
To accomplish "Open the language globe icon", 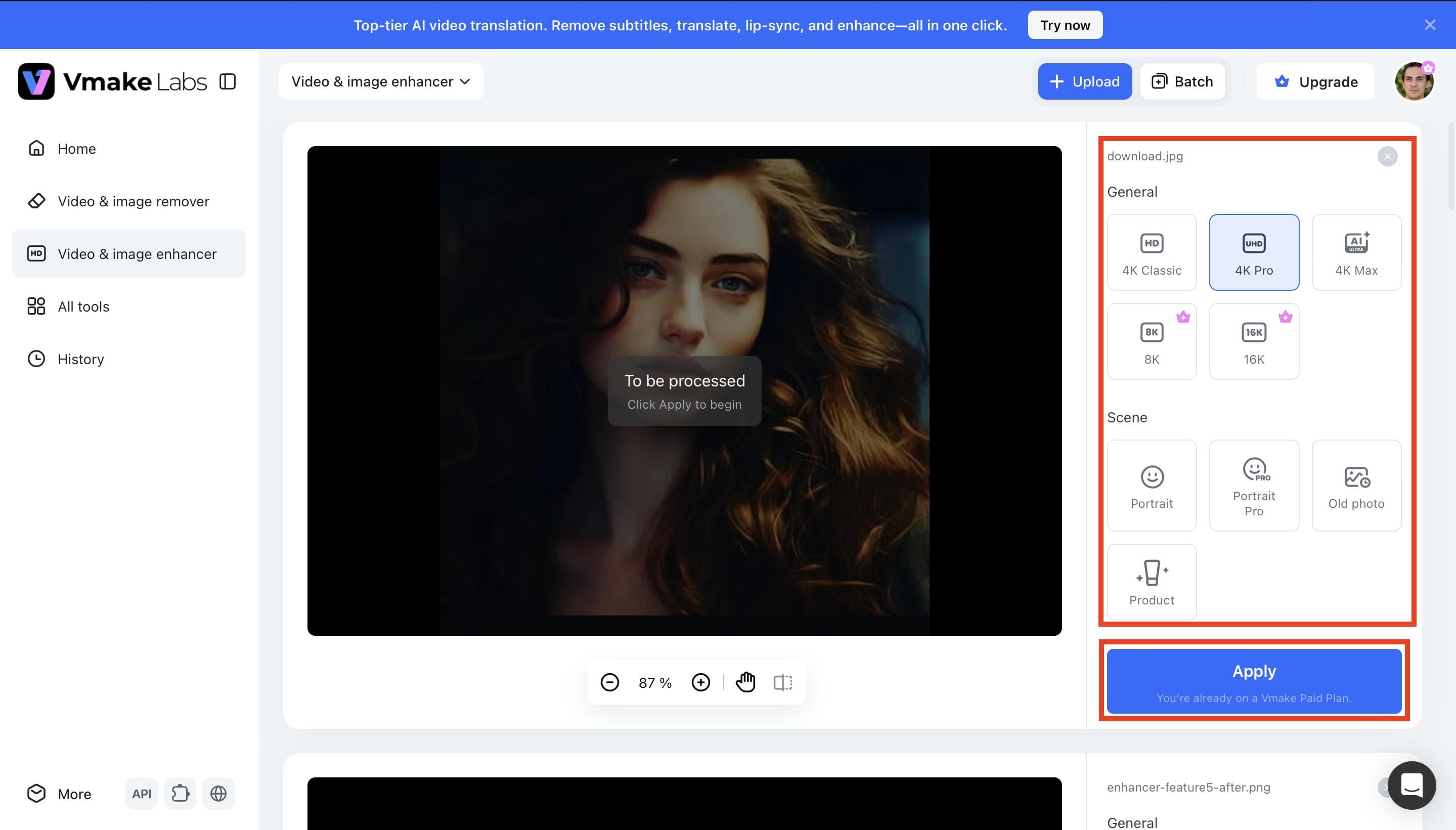I will tap(218, 794).
